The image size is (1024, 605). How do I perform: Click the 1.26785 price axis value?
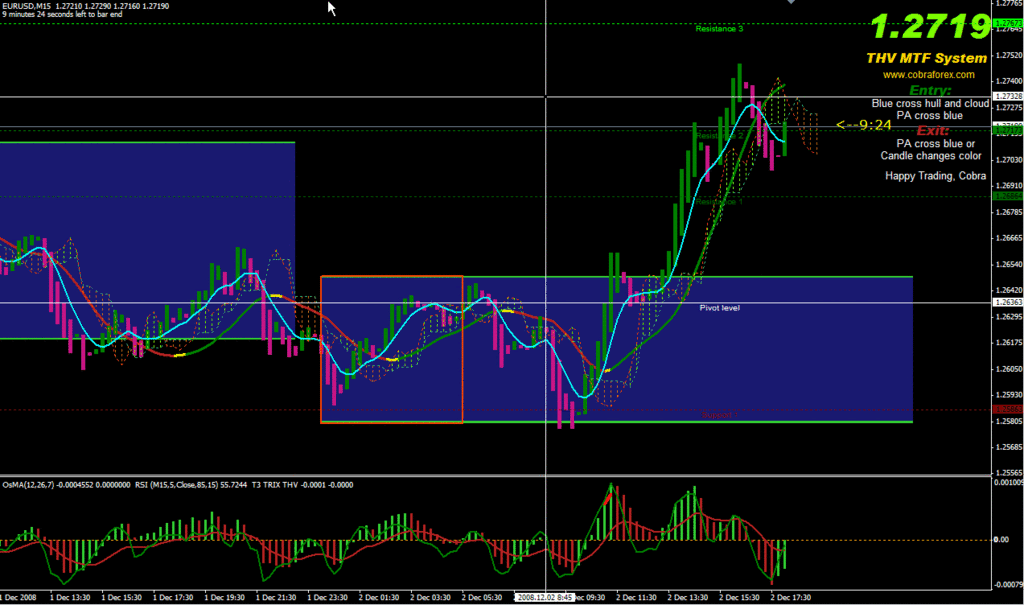1009,212
